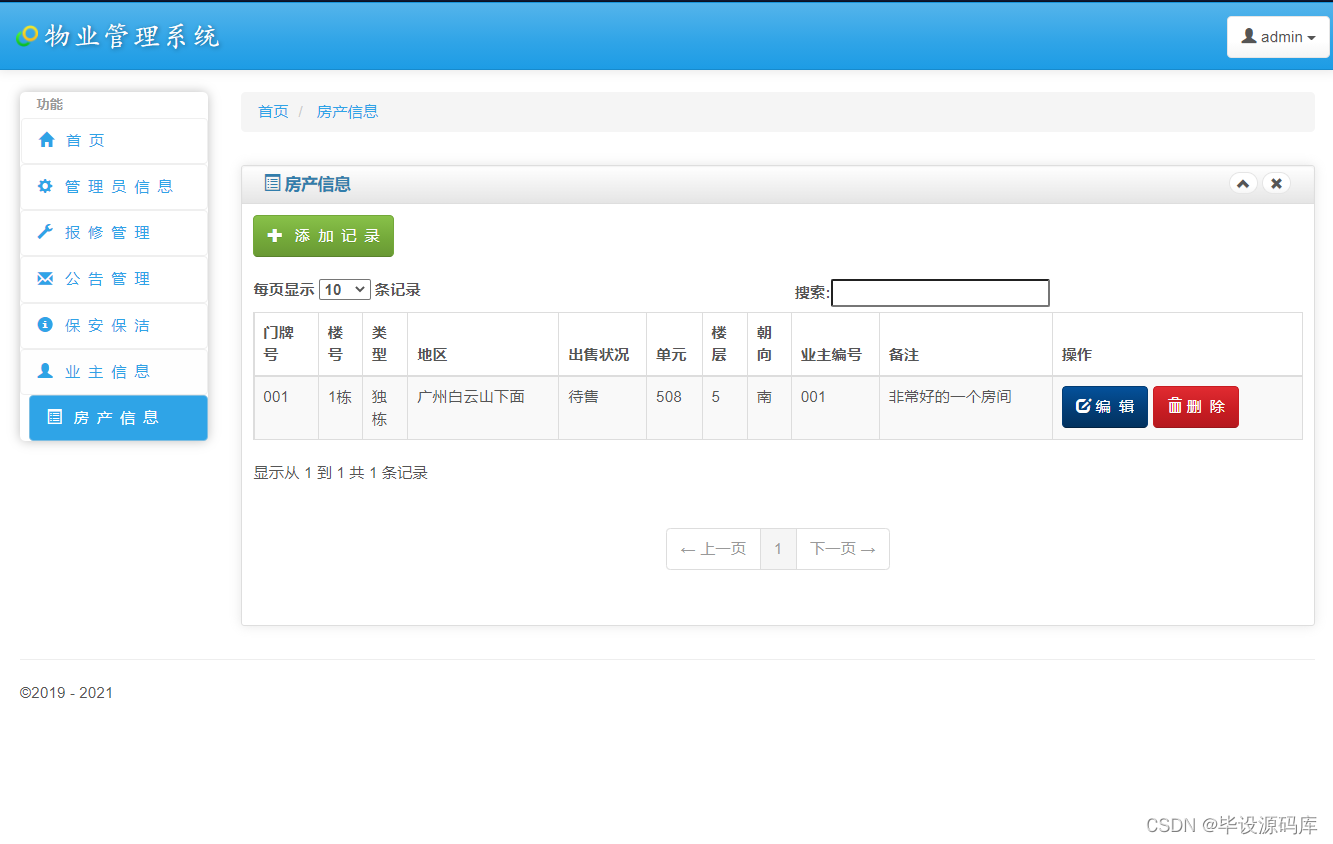Viewport: 1333px width, 844px height.
Task: Click the red 删除 button
Action: tap(1196, 407)
